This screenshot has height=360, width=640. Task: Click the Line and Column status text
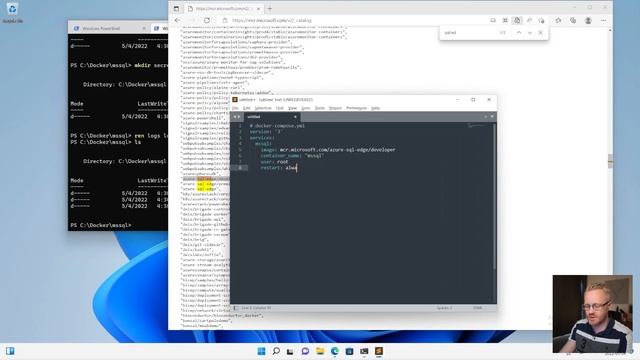(x=256, y=308)
